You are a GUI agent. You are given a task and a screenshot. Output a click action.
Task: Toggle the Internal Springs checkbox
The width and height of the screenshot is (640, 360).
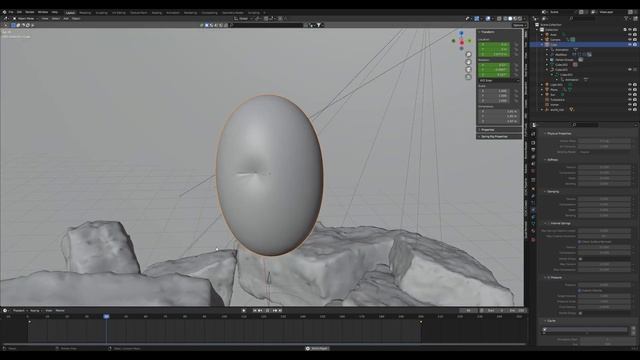click(549, 223)
